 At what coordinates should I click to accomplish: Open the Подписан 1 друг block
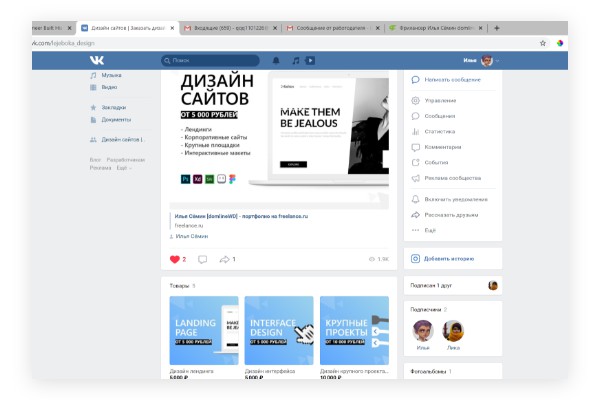point(453,285)
